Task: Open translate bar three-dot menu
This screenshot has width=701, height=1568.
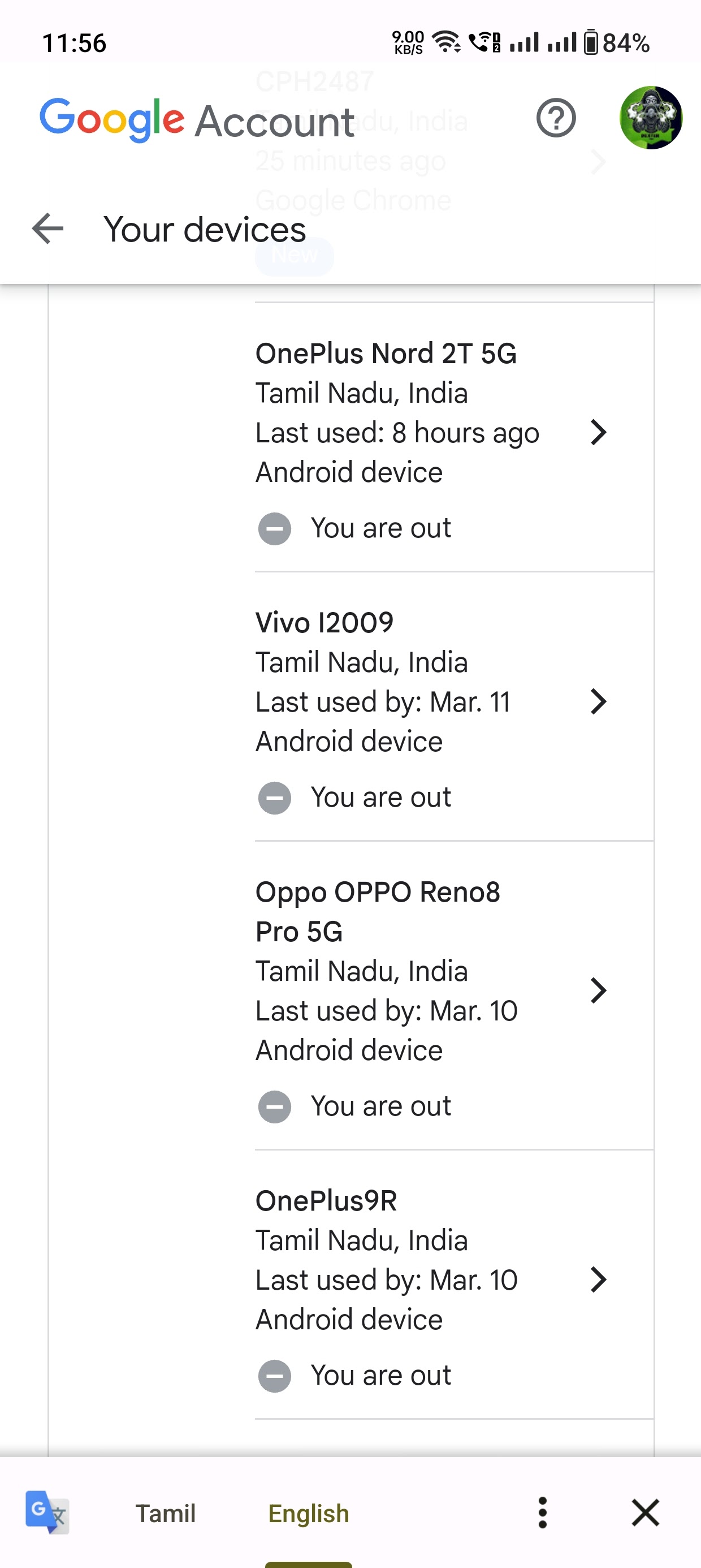Action: click(x=543, y=1513)
